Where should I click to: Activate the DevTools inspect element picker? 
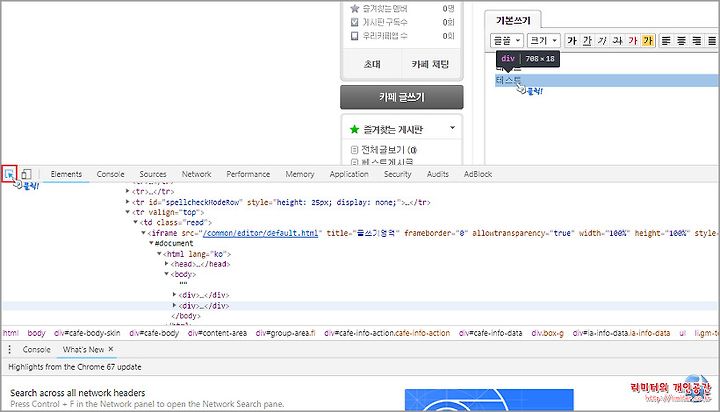pos(9,174)
